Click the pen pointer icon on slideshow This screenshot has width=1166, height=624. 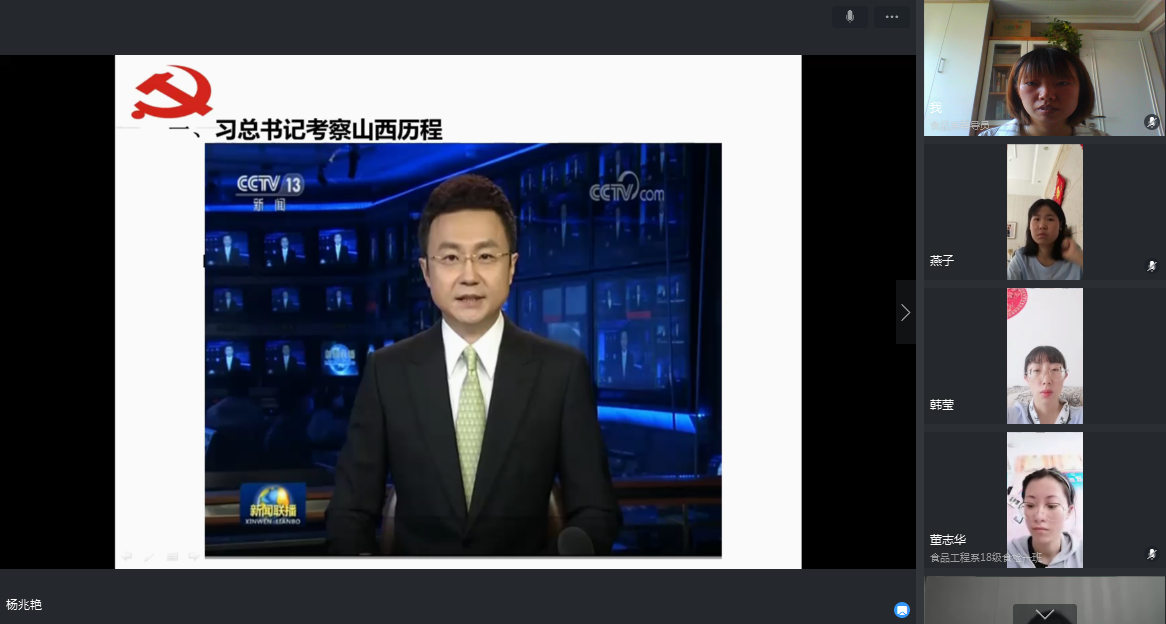tap(149, 557)
